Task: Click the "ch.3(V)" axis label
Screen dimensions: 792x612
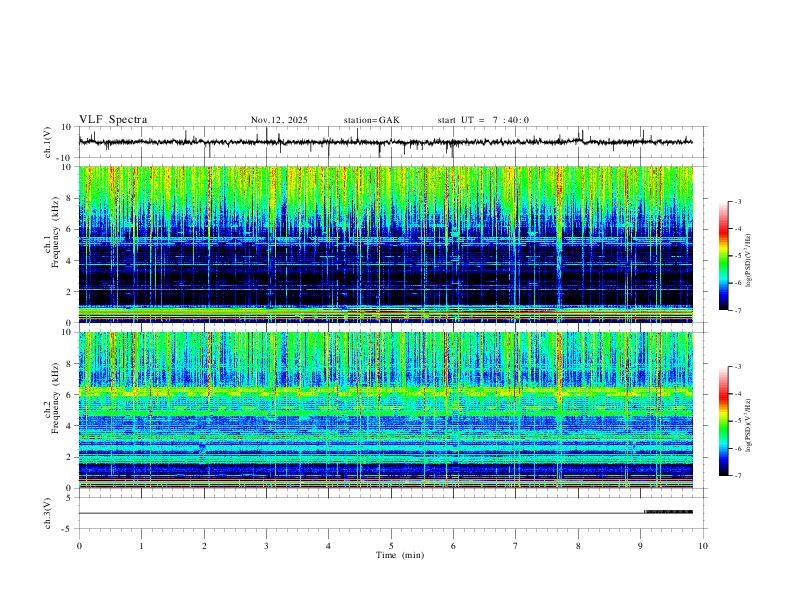Action: coord(48,513)
